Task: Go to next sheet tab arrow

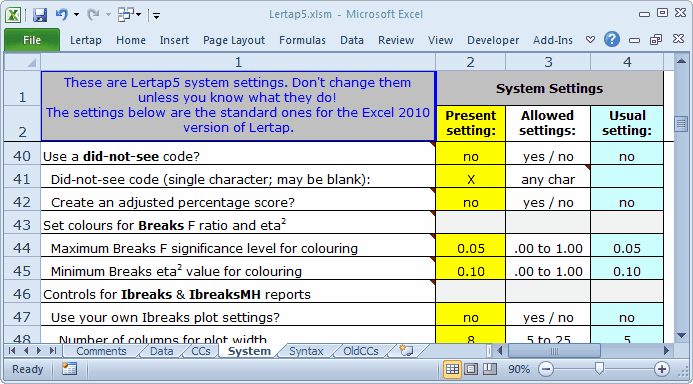Action: 39,351
